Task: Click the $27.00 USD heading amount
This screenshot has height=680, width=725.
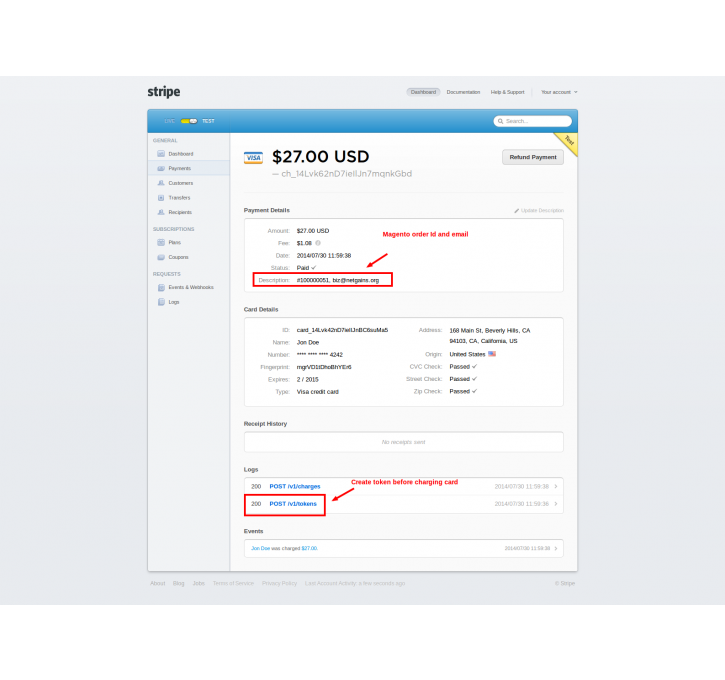Action: [x=320, y=157]
